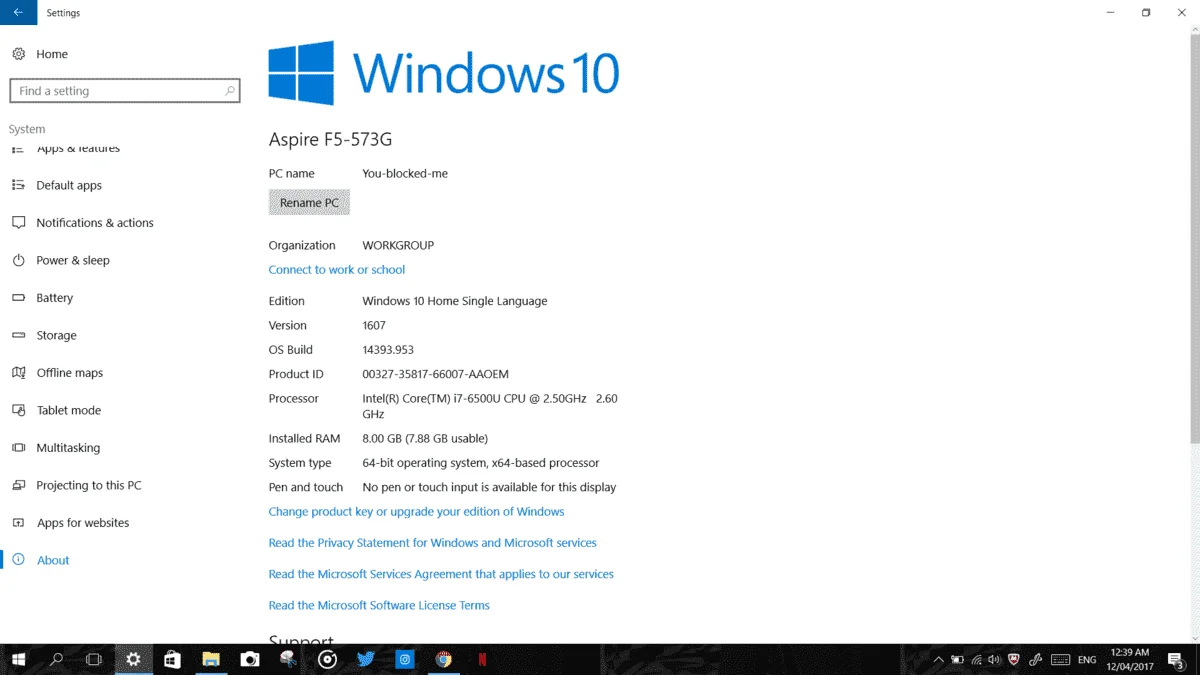Viewport: 1200px width, 675px height.
Task: Open Microsoft Software License Terms link
Action: tap(379, 606)
